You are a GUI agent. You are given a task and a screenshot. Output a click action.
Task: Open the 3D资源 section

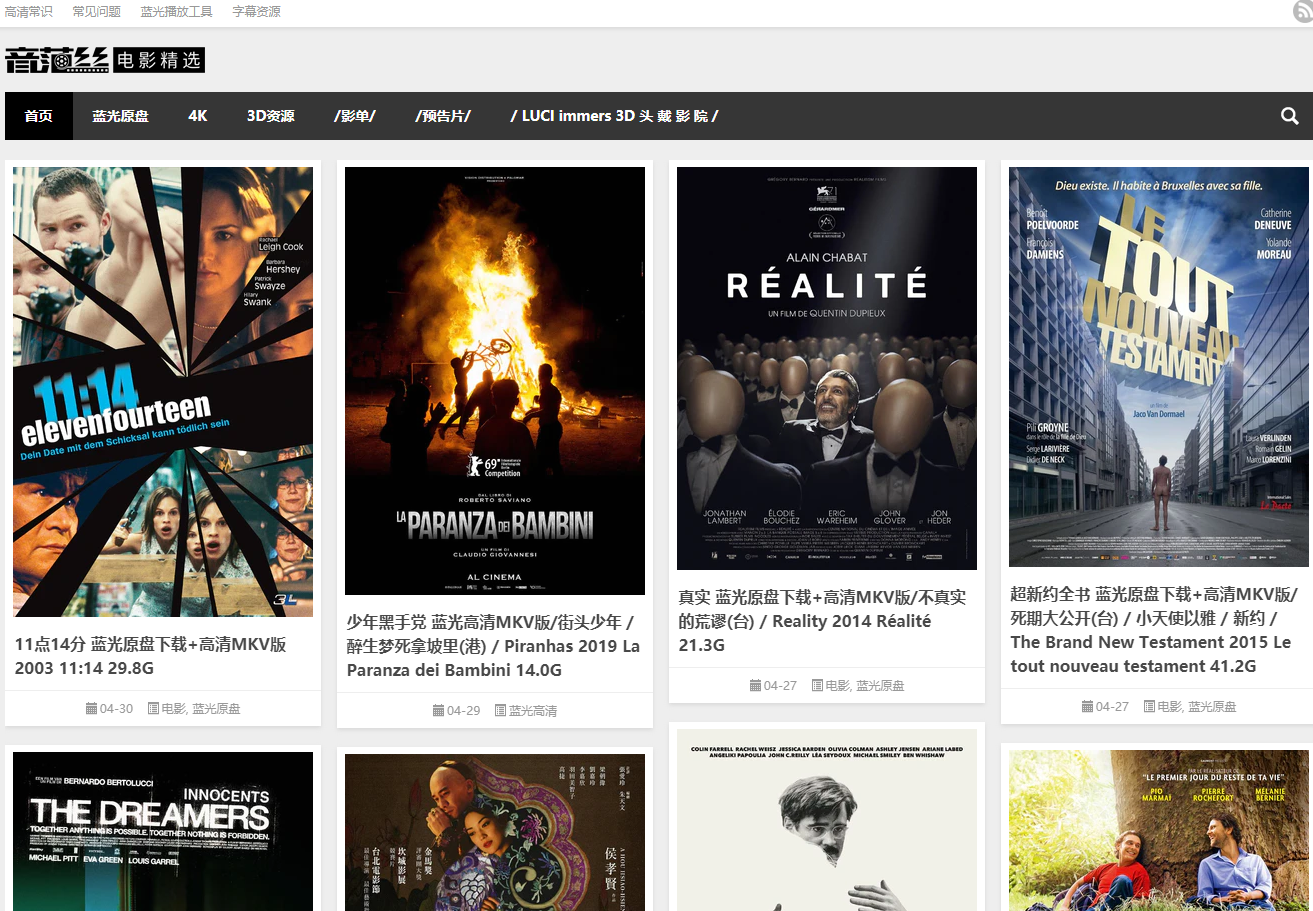click(x=271, y=116)
